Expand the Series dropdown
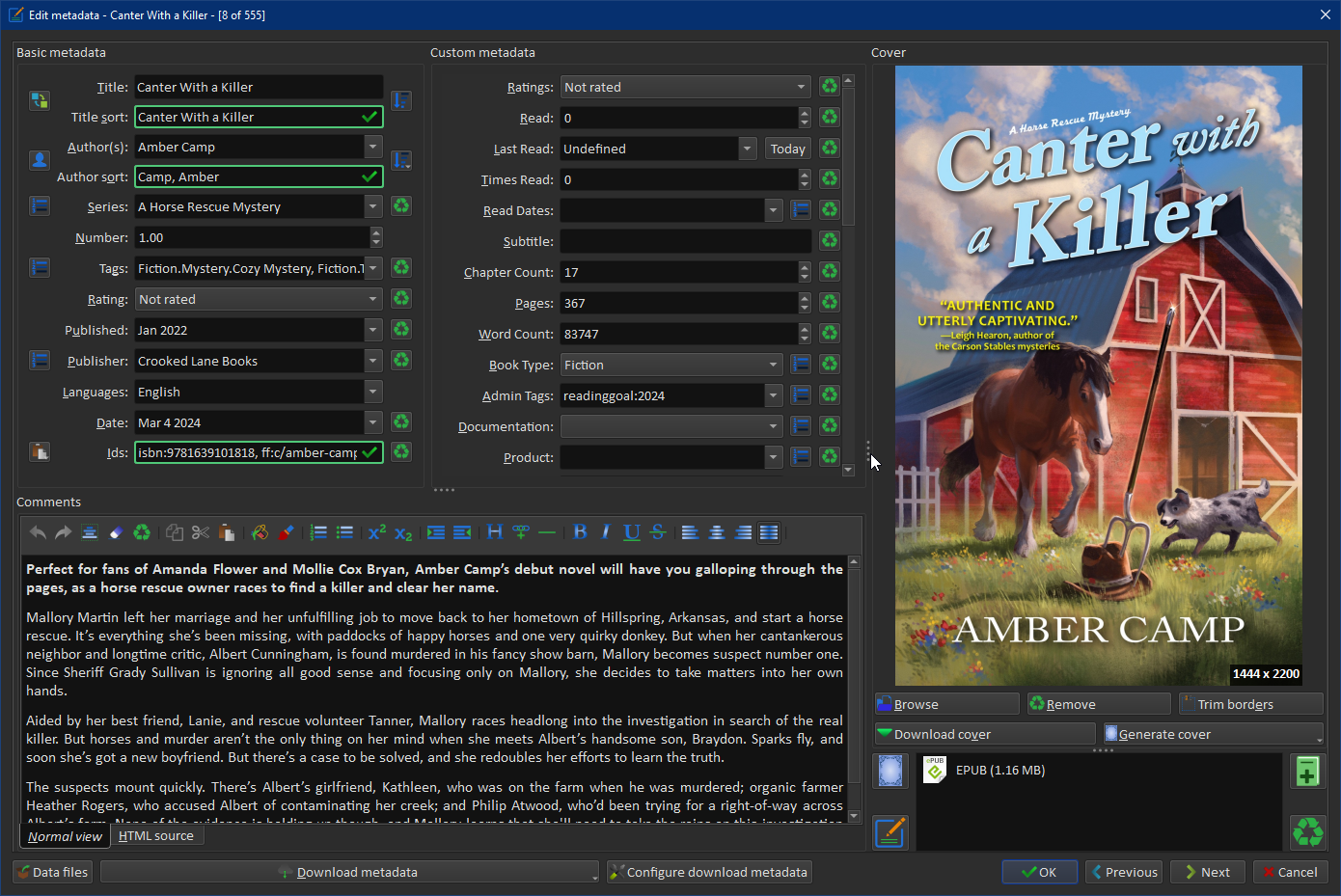 (x=373, y=206)
